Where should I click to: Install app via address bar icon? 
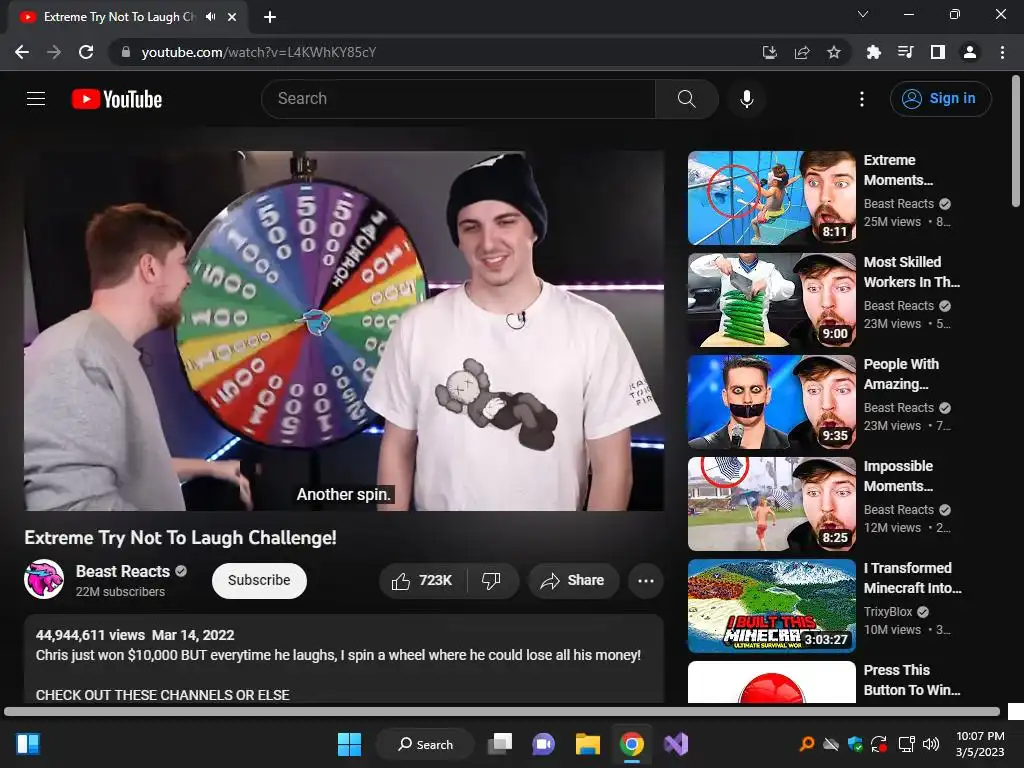(x=770, y=52)
